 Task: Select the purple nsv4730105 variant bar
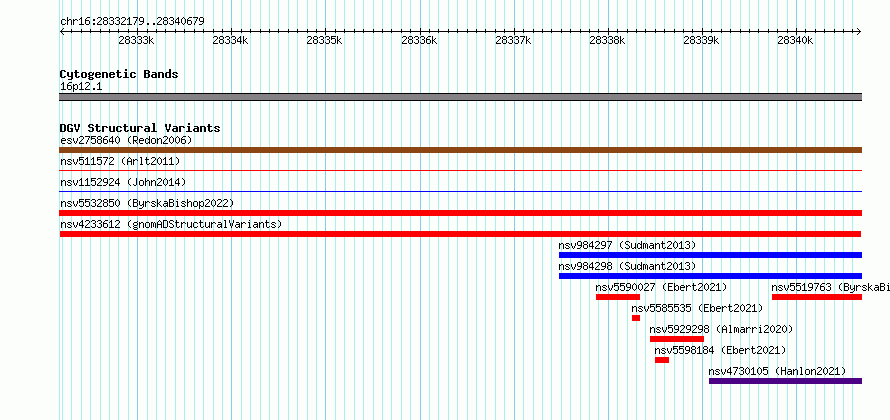coord(786,381)
